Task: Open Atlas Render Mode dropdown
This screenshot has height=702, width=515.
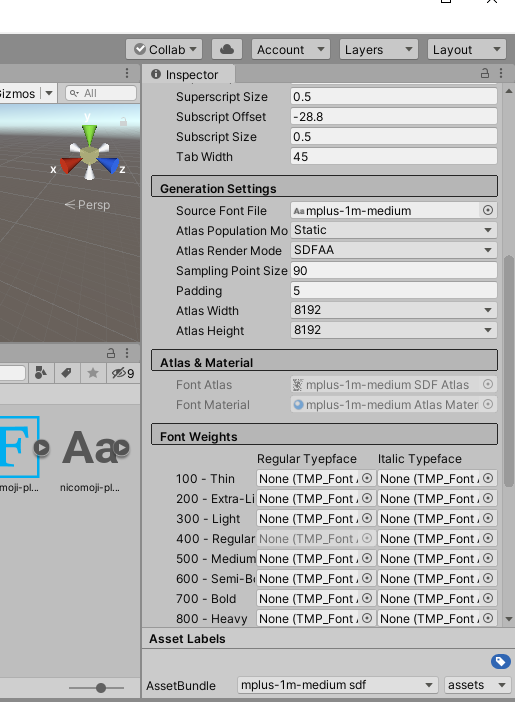Action: [x=394, y=250]
